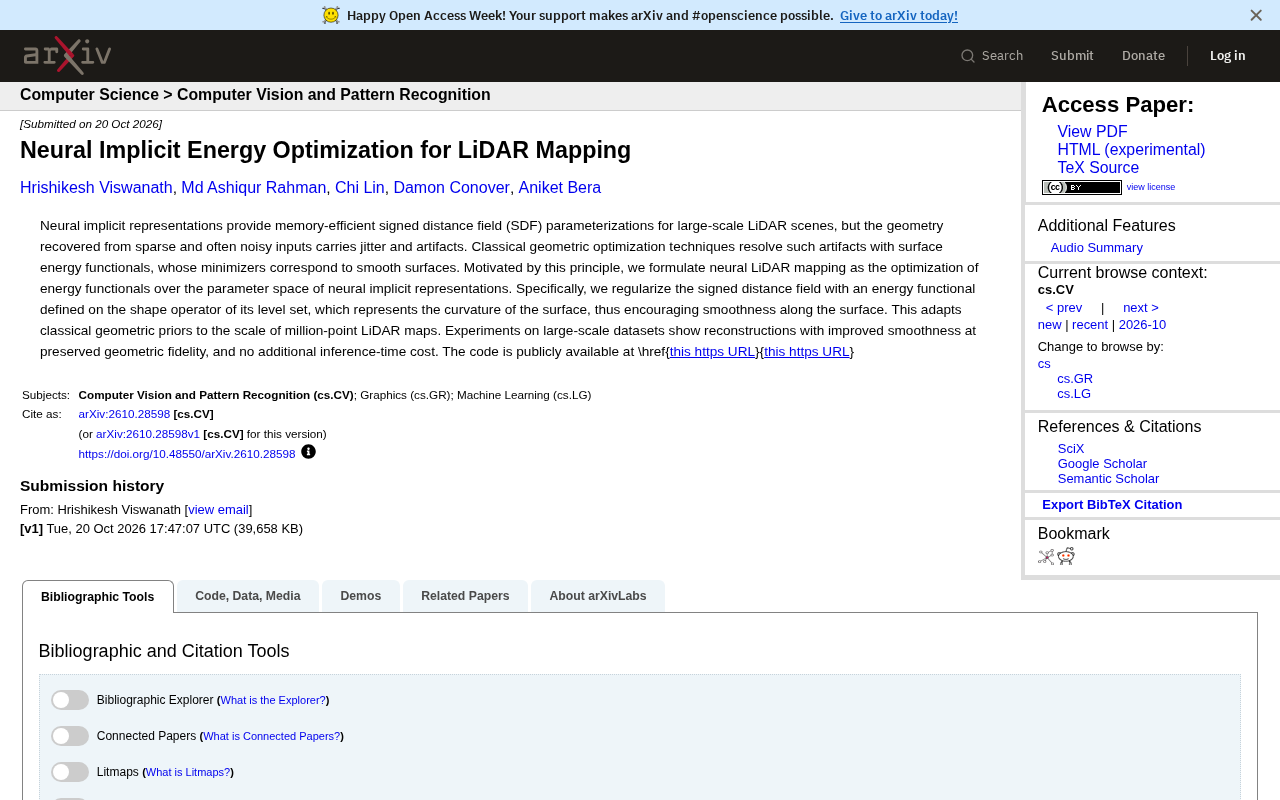The image size is (1280, 800).
Task: Click Donate in the header
Action: coord(1143,56)
